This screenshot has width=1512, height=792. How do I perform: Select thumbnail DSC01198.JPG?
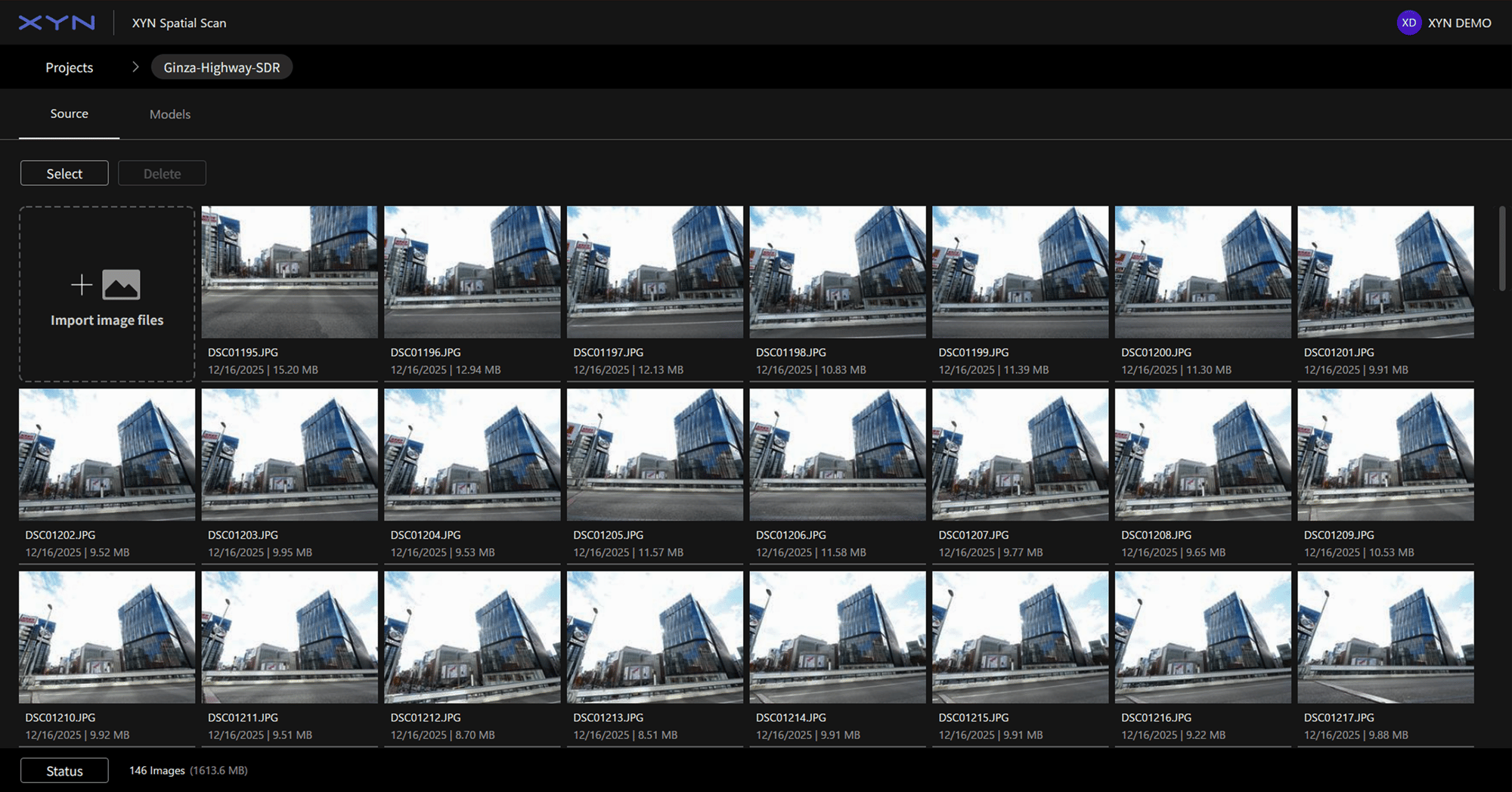[838, 272]
